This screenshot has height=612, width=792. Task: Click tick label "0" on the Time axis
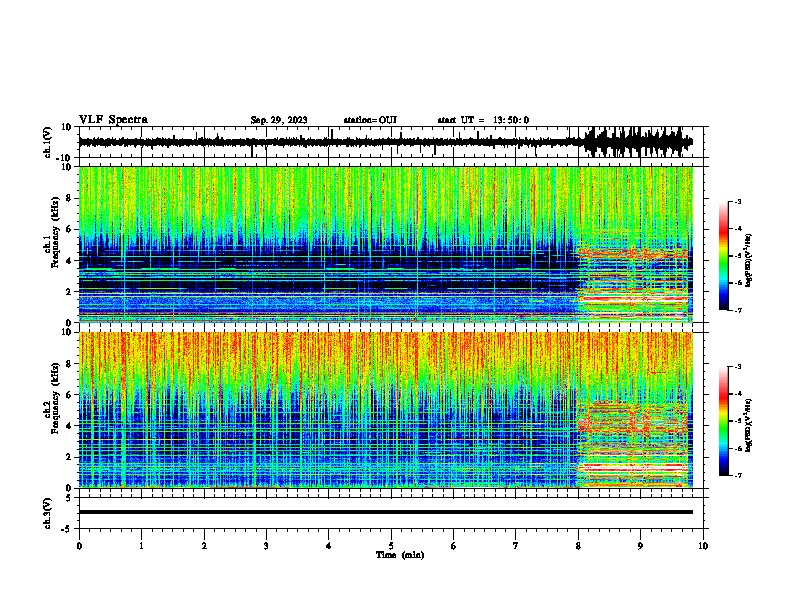(79, 546)
